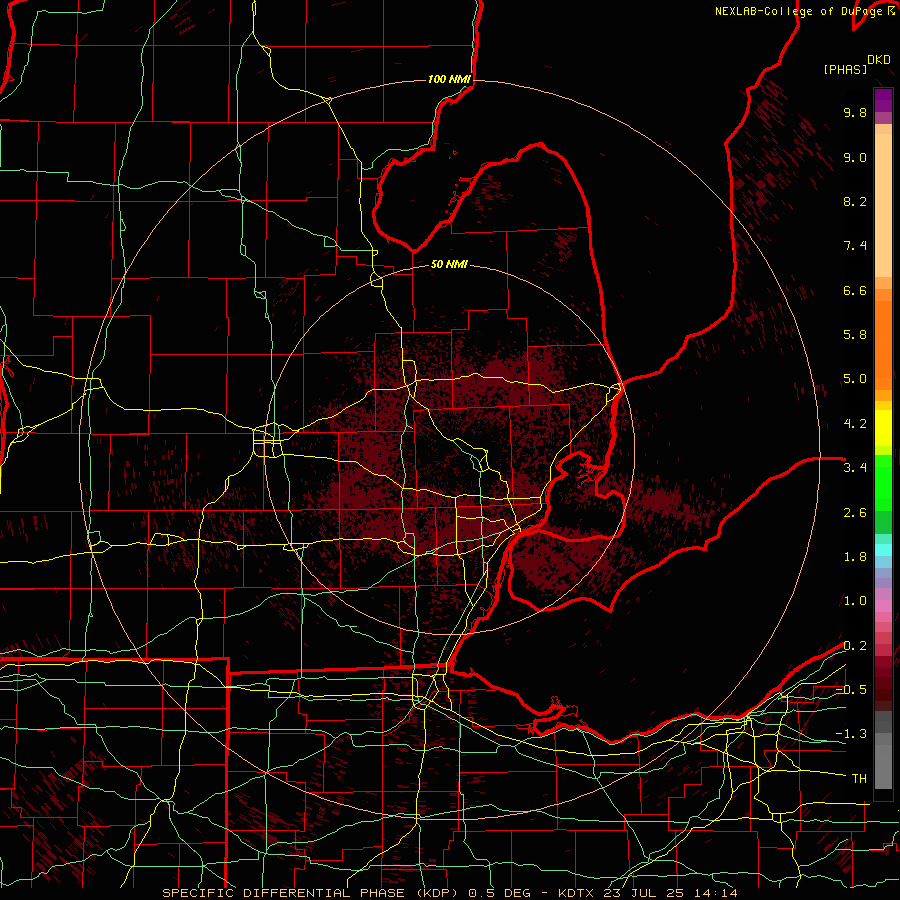Click the 5.0 legend value
The image size is (900, 900).
pyautogui.click(x=855, y=379)
